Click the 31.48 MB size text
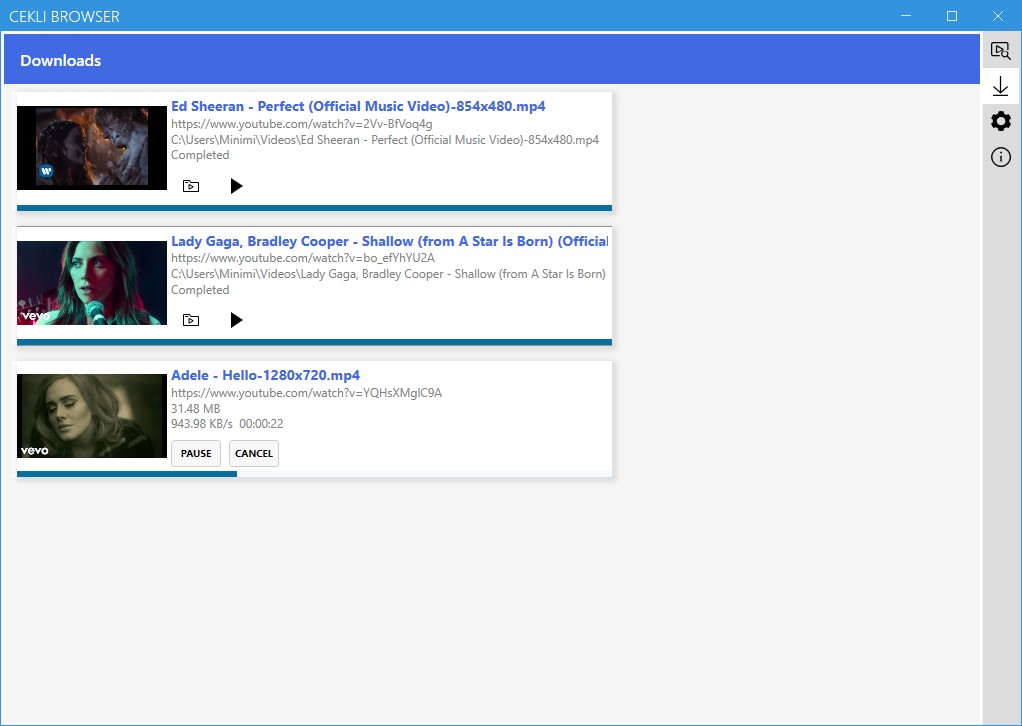The height and width of the screenshot is (726, 1022). coord(196,409)
